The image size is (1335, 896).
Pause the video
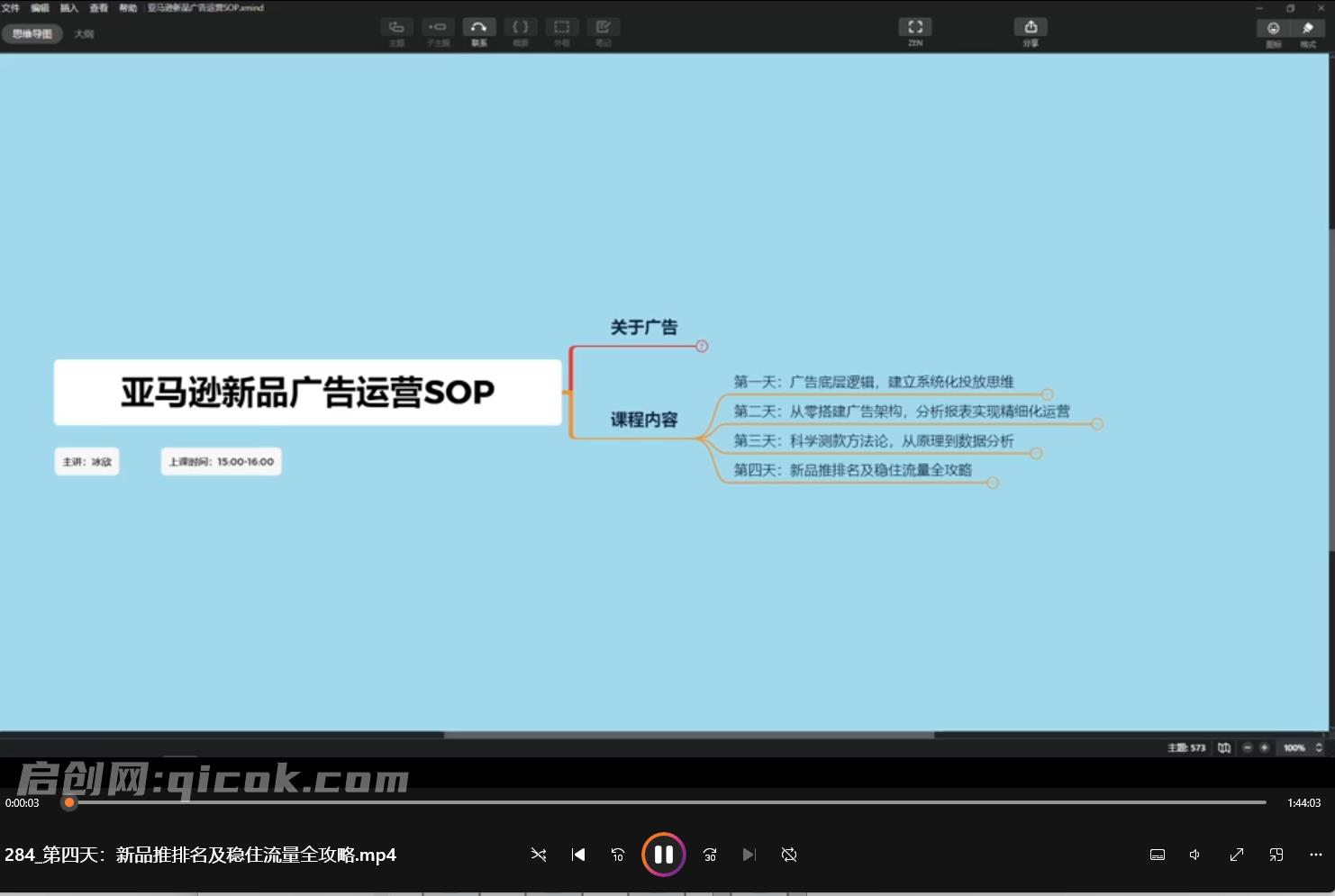(x=664, y=855)
